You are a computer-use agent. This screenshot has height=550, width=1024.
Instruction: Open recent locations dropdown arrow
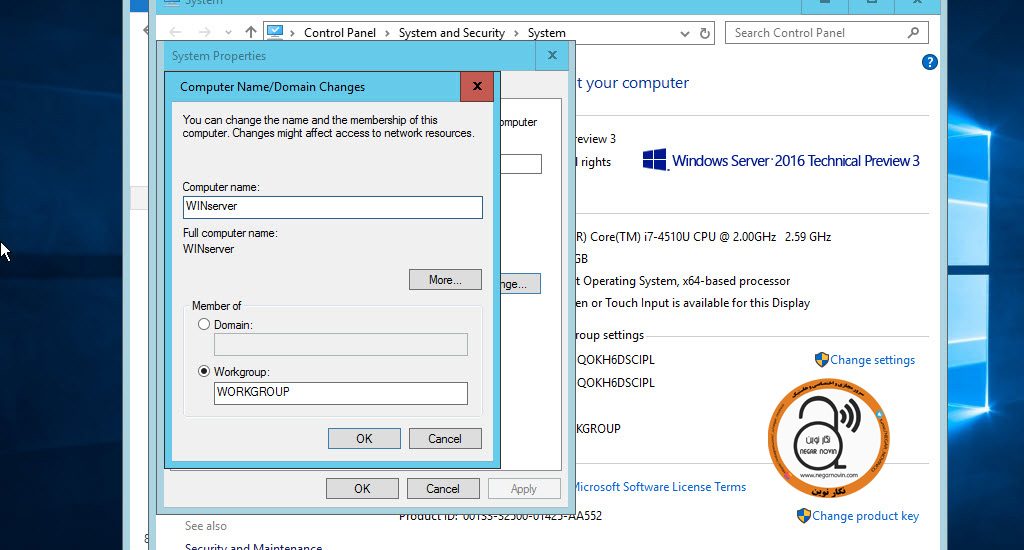[x=228, y=33]
